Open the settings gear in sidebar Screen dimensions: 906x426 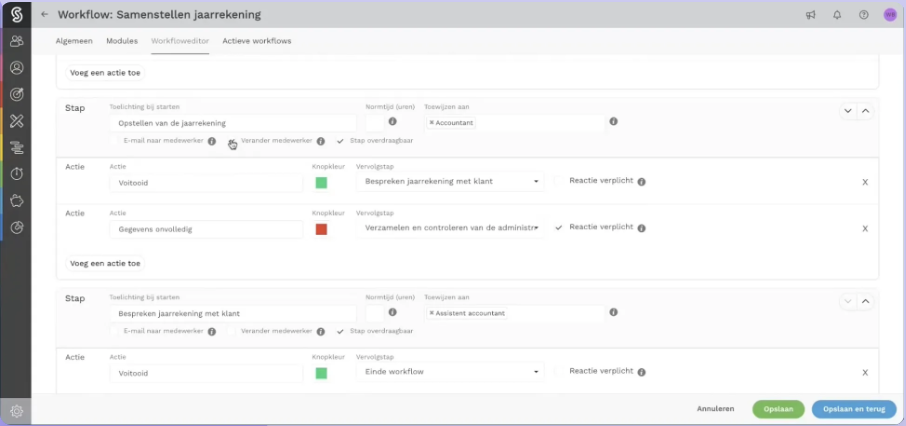[16, 411]
